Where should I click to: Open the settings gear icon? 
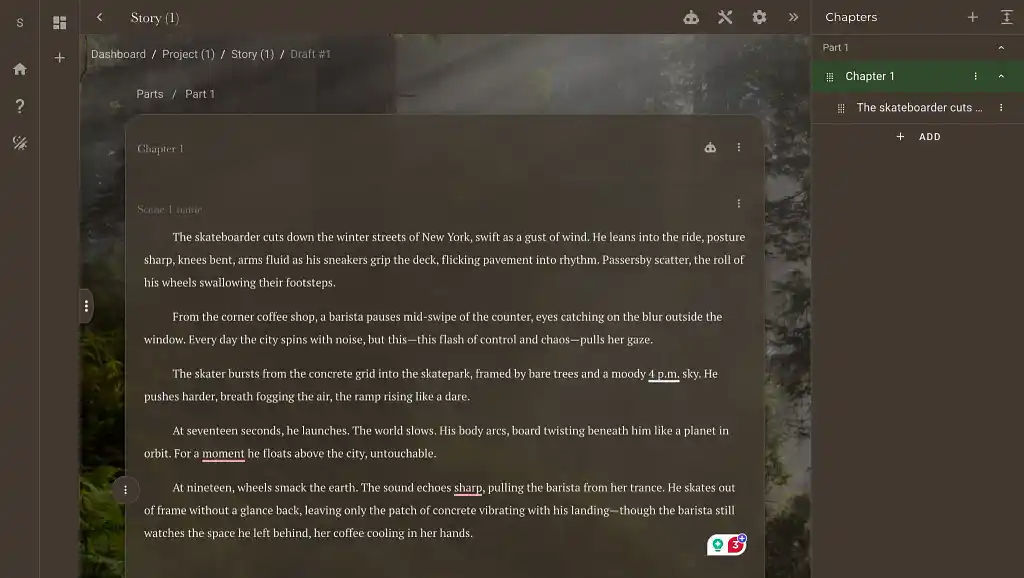(759, 17)
